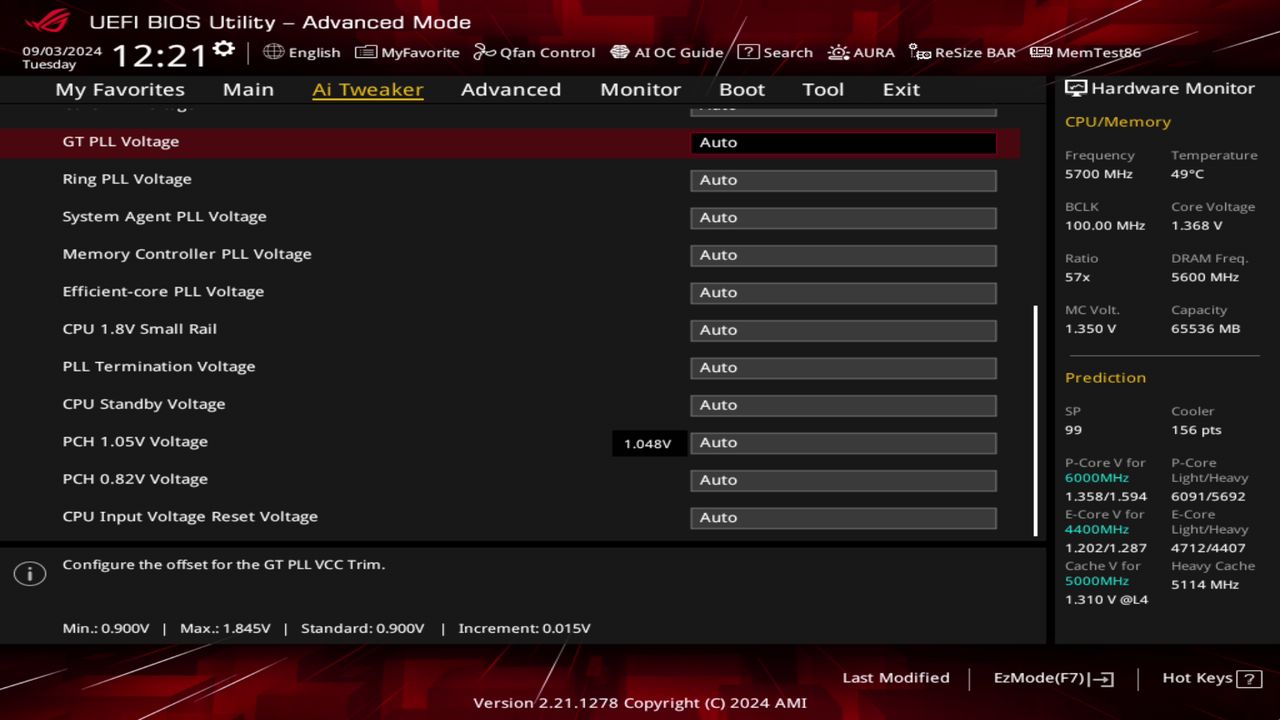Toggle ReSize BAR setting

[962, 52]
